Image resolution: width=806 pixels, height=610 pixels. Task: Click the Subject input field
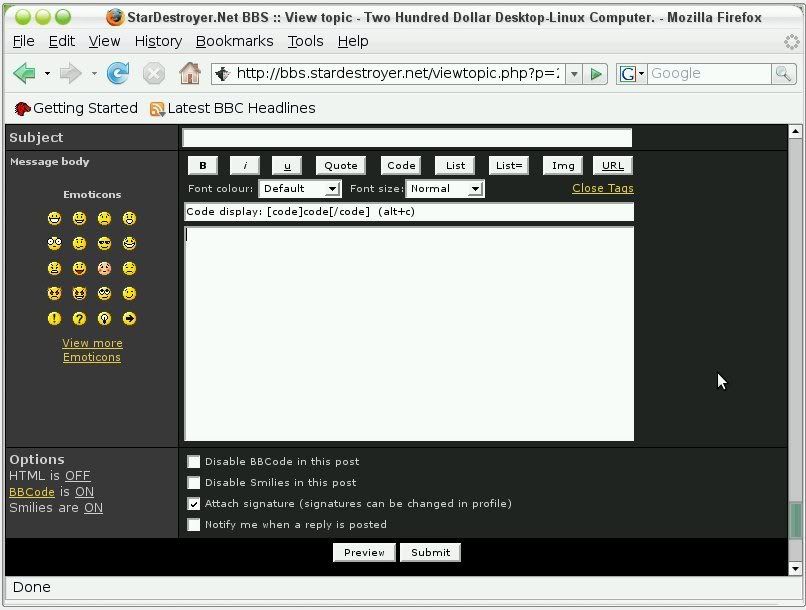point(407,138)
